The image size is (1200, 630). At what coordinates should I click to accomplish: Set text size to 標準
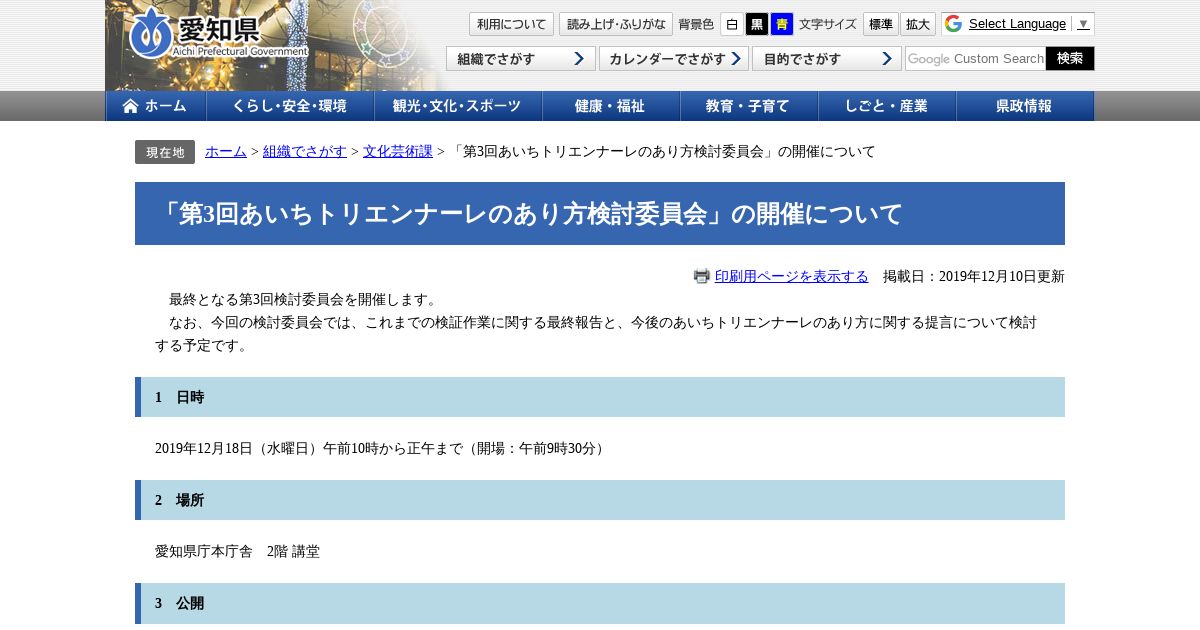pos(880,24)
